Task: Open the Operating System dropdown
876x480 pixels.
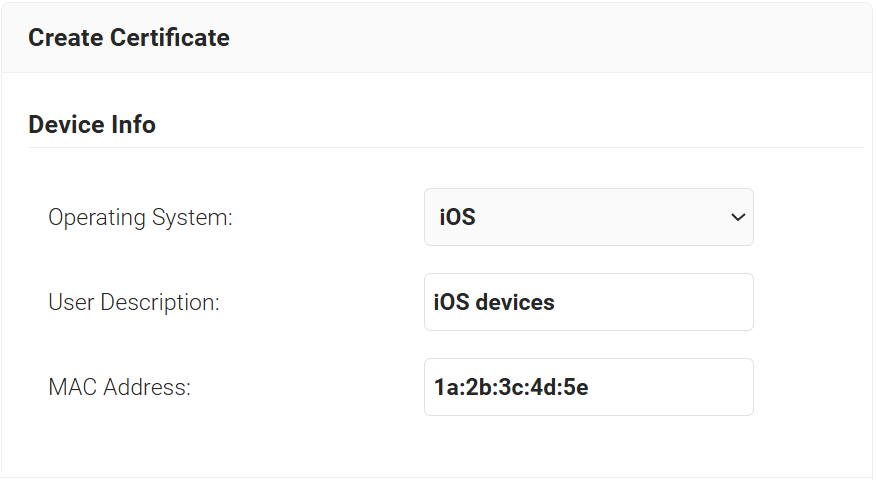Action: coord(588,217)
